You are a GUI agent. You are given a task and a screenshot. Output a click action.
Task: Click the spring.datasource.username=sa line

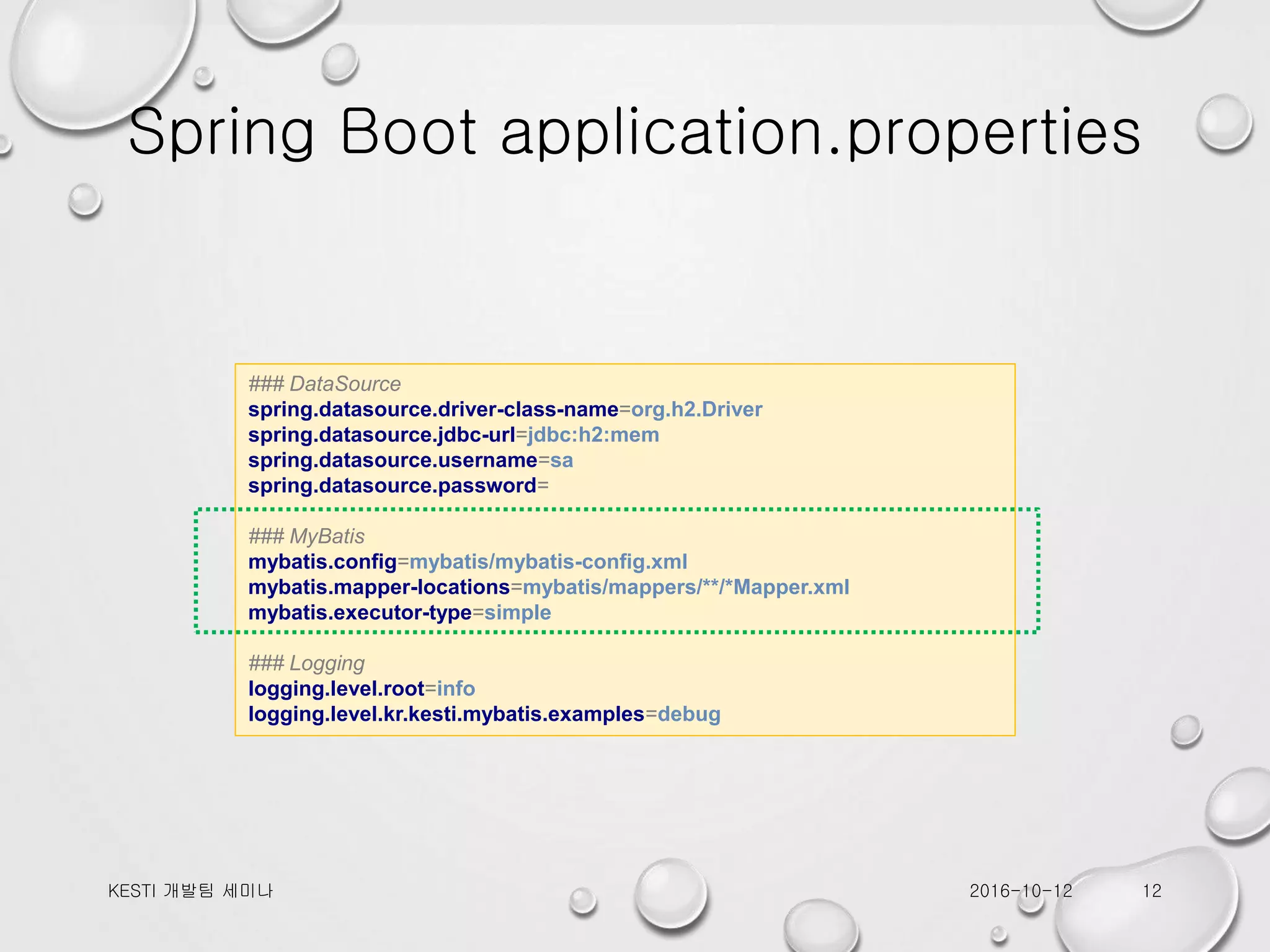410,460
